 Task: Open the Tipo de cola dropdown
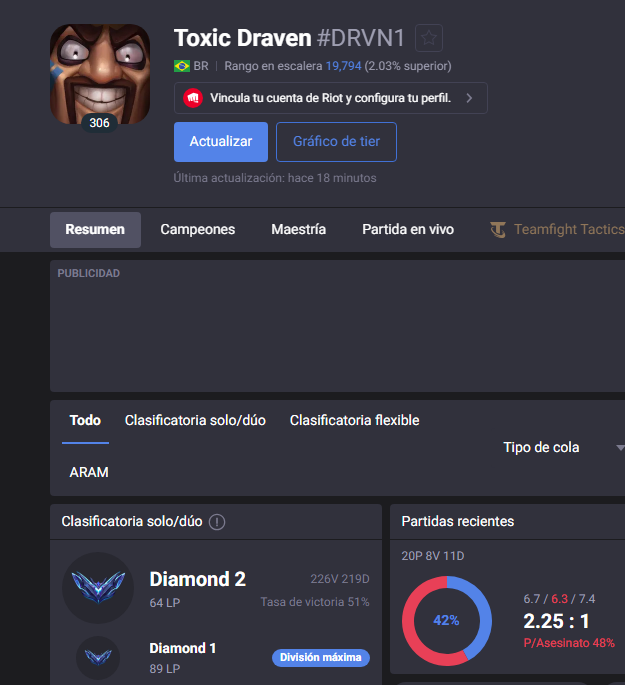[x=563, y=447]
